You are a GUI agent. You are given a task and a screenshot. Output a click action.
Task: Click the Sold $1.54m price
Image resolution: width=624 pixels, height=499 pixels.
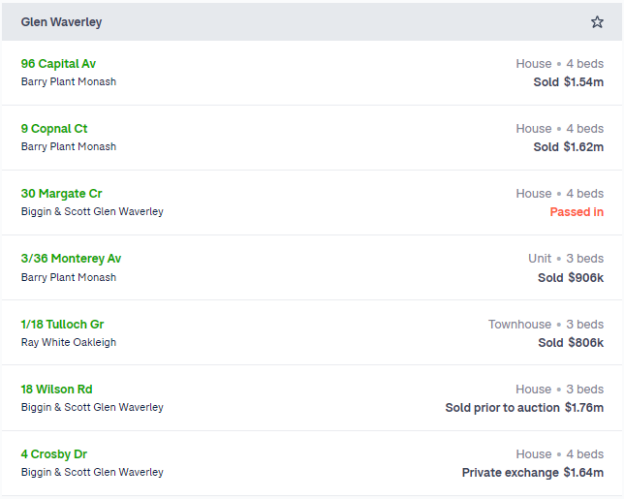pyautogui.click(x=568, y=82)
